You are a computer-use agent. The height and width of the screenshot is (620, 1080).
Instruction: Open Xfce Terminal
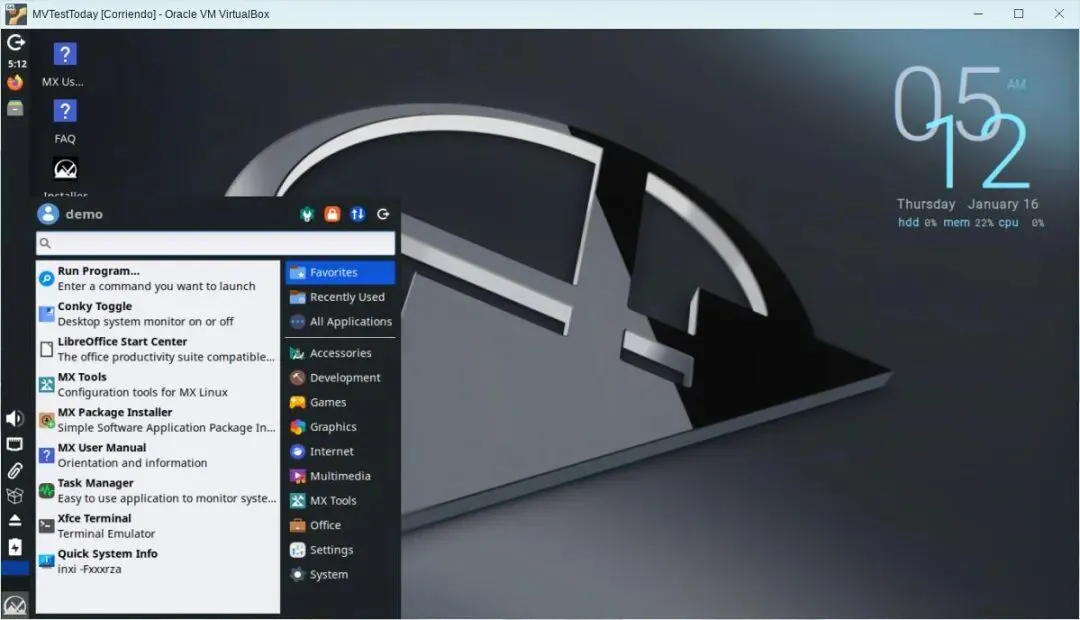click(x=158, y=526)
